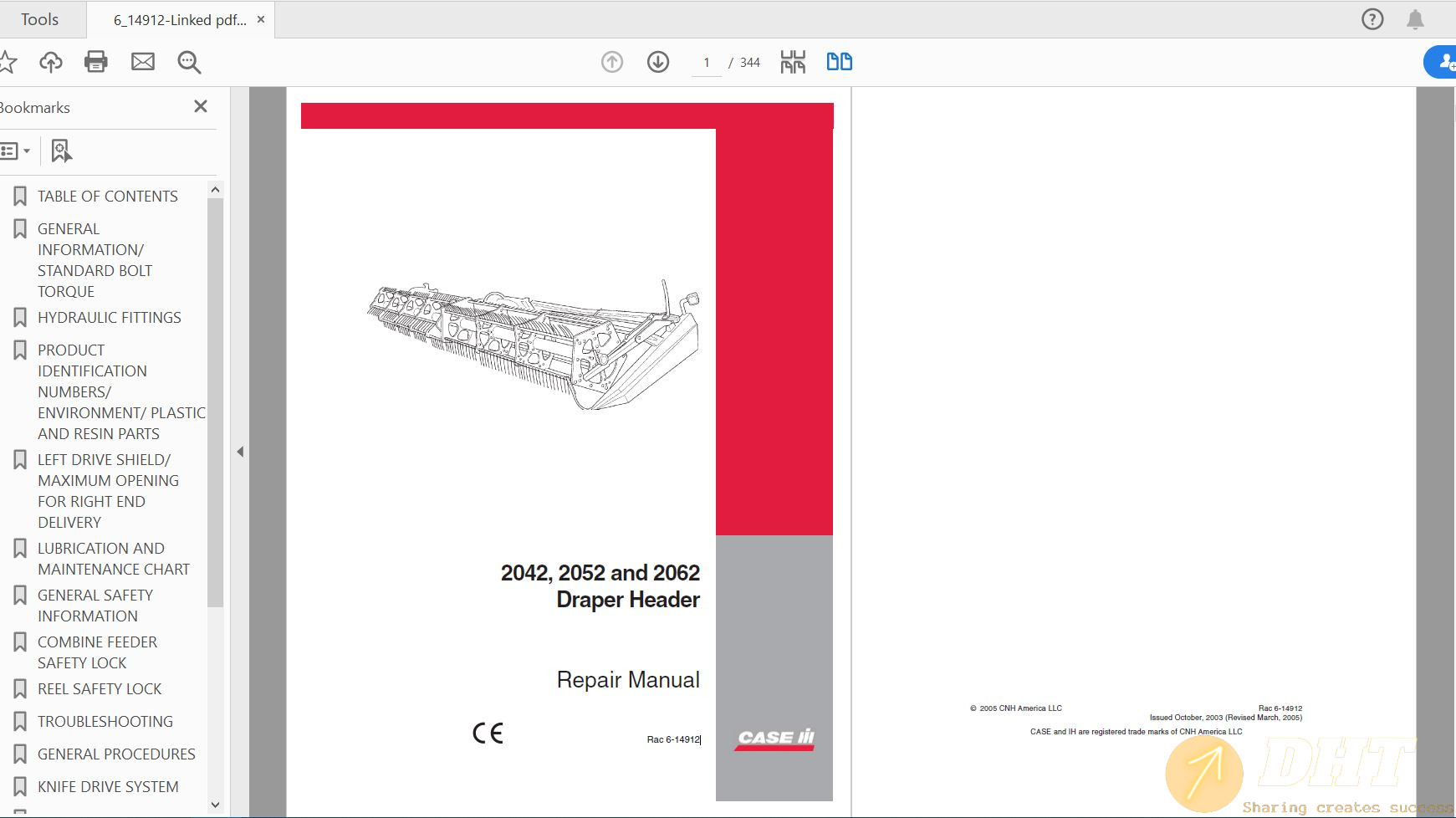Close the Bookmarks panel
Image resolution: width=1456 pixels, height=818 pixels.
pyautogui.click(x=200, y=106)
